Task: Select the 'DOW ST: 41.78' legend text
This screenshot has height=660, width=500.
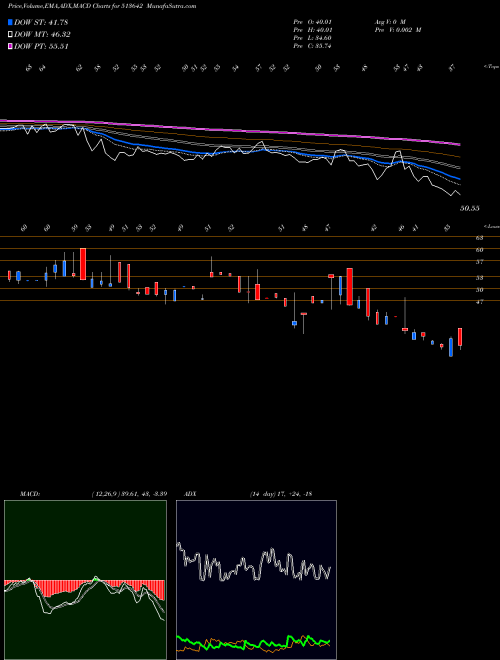Action: pyautogui.click(x=41, y=22)
